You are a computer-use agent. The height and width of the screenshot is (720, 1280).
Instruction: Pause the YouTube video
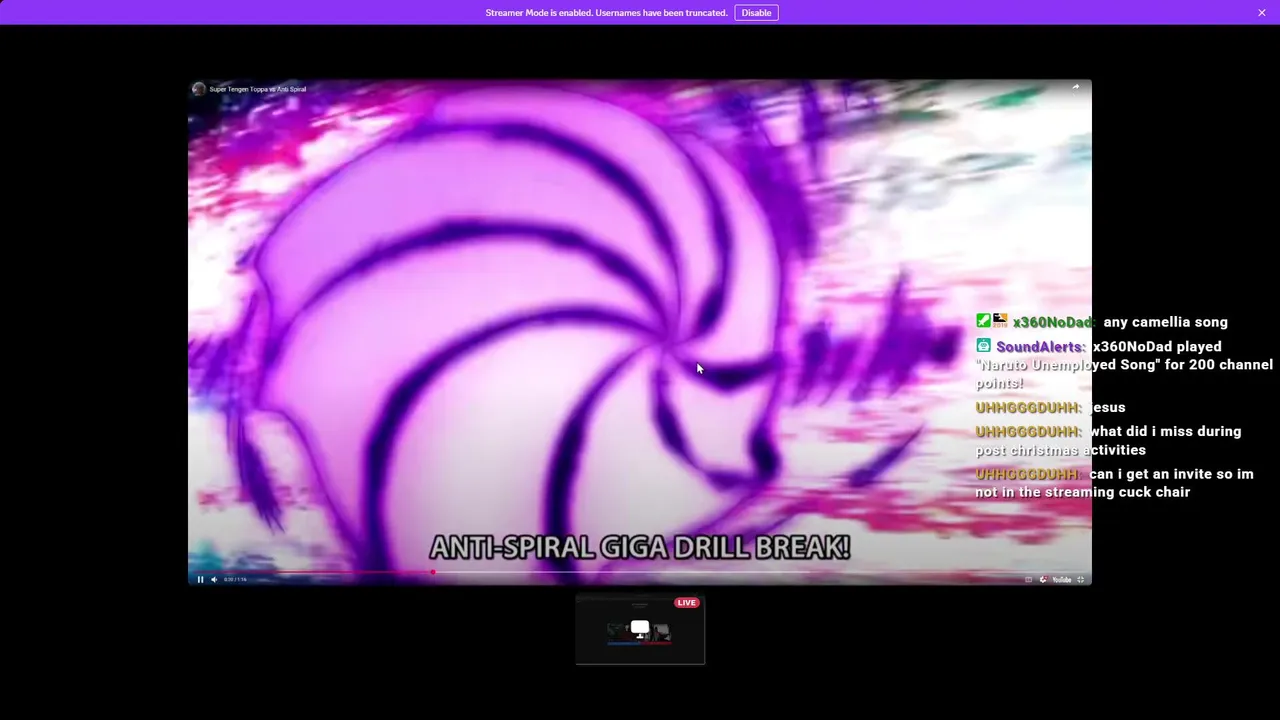[x=200, y=579]
